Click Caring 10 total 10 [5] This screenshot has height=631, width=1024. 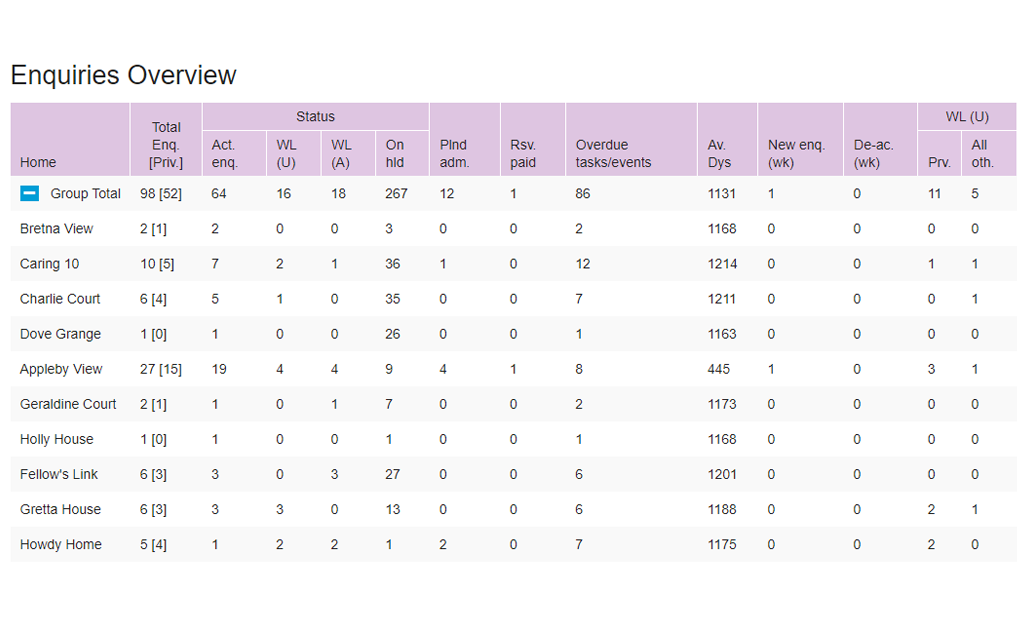pos(157,264)
